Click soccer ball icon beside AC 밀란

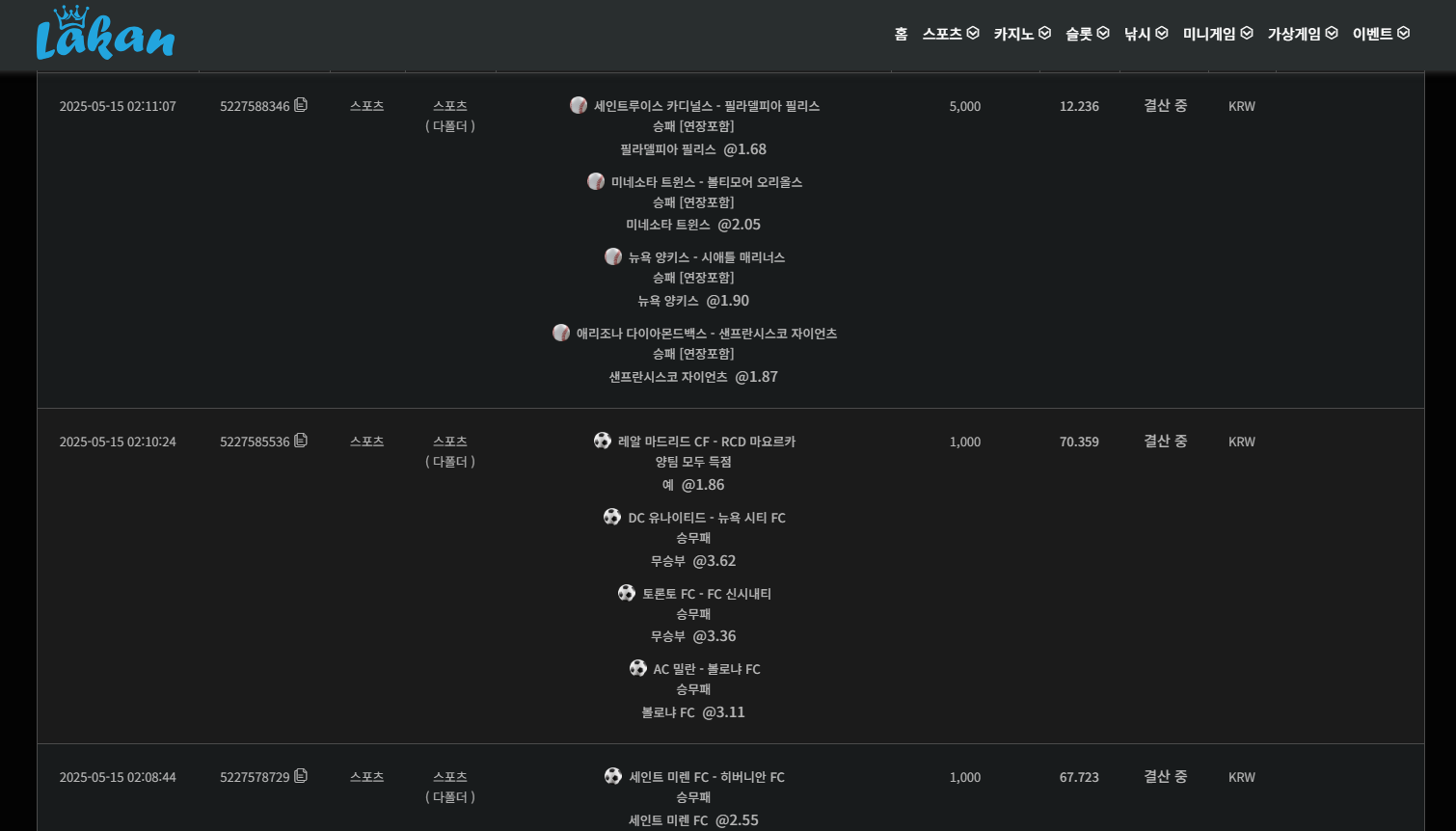pos(638,668)
